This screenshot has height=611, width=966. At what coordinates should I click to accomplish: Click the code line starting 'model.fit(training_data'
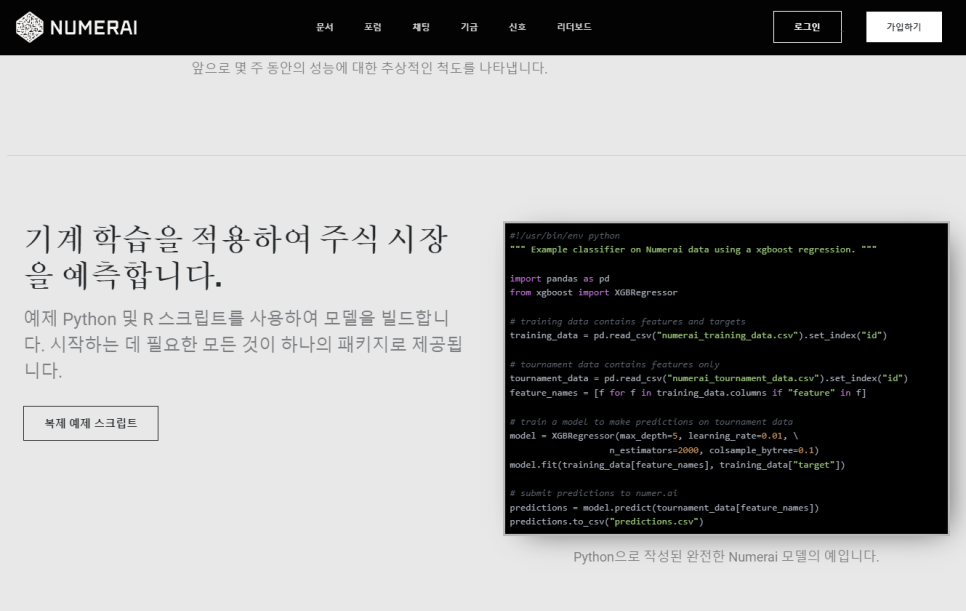point(677,465)
